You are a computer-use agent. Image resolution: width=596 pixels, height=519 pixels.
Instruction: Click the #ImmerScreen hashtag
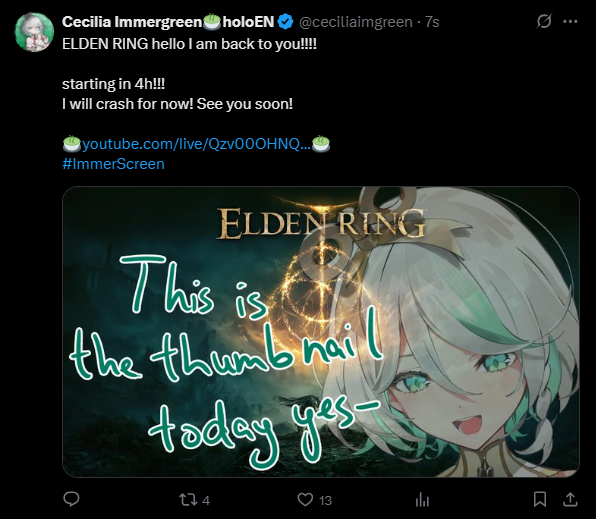point(113,164)
